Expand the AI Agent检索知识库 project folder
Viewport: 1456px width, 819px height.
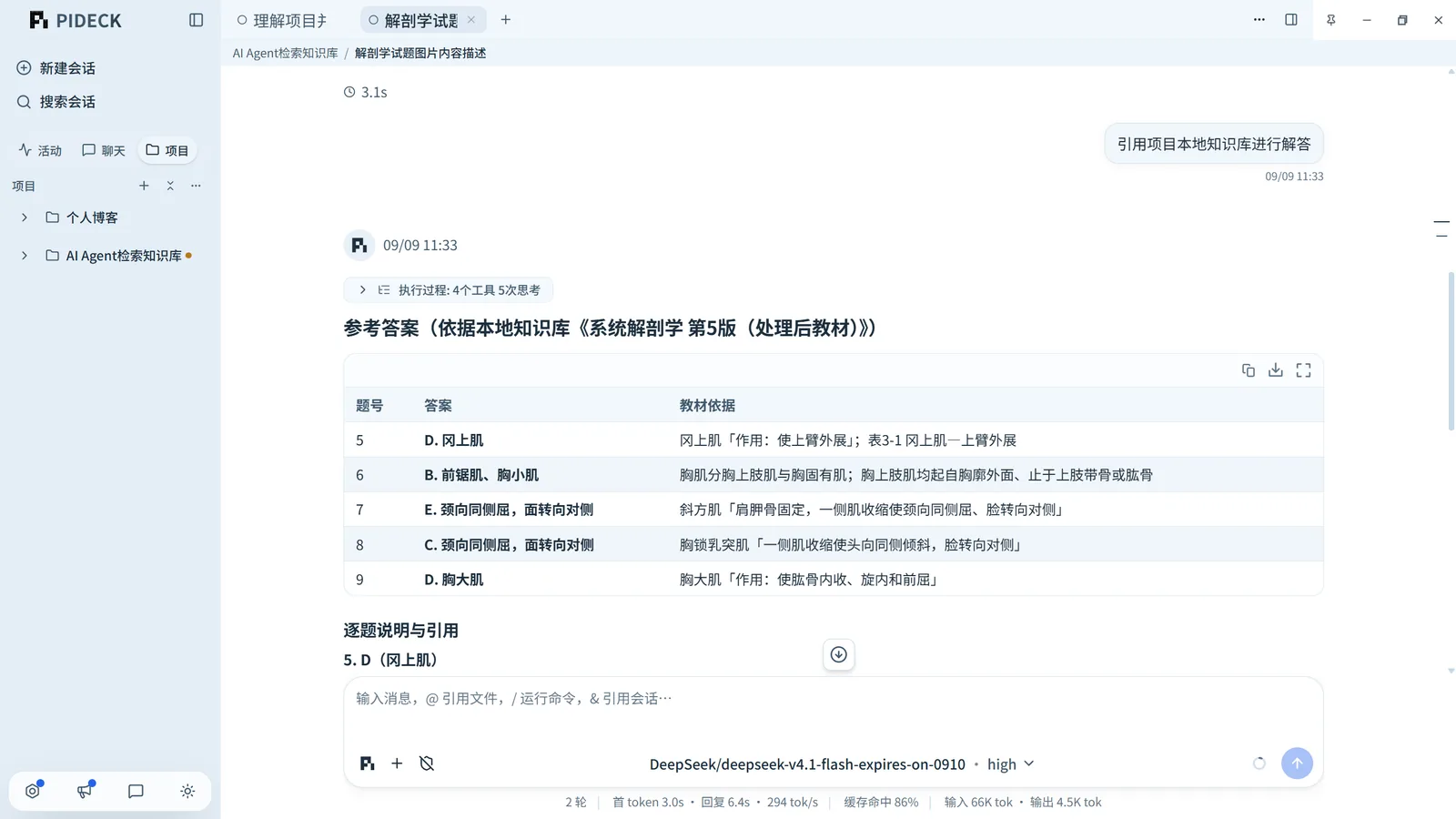25,256
